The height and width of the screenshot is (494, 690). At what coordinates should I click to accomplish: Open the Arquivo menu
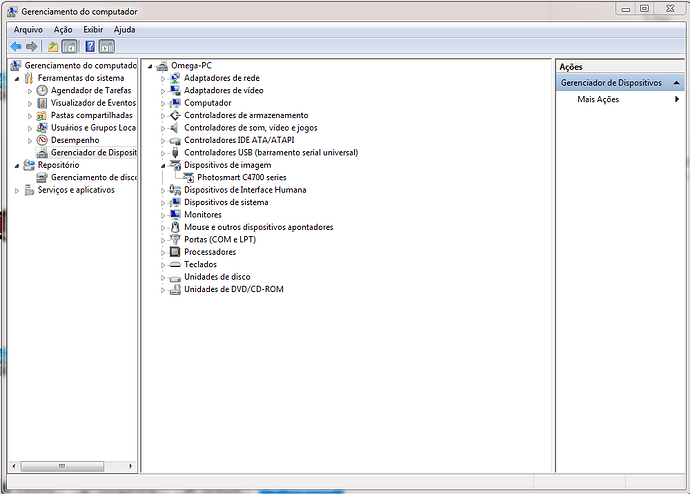coord(28,30)
